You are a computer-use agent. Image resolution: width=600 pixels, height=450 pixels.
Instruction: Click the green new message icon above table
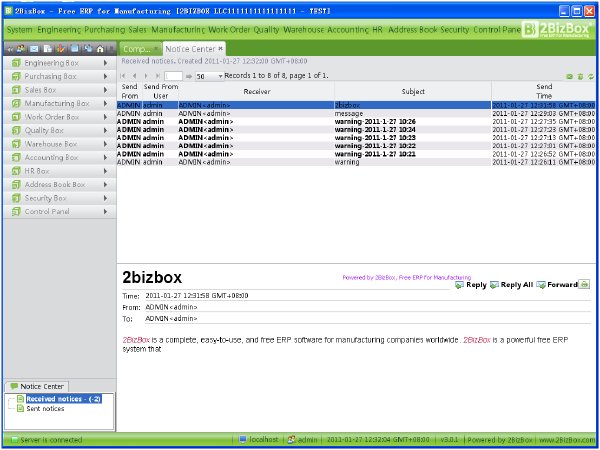point(569,77)
